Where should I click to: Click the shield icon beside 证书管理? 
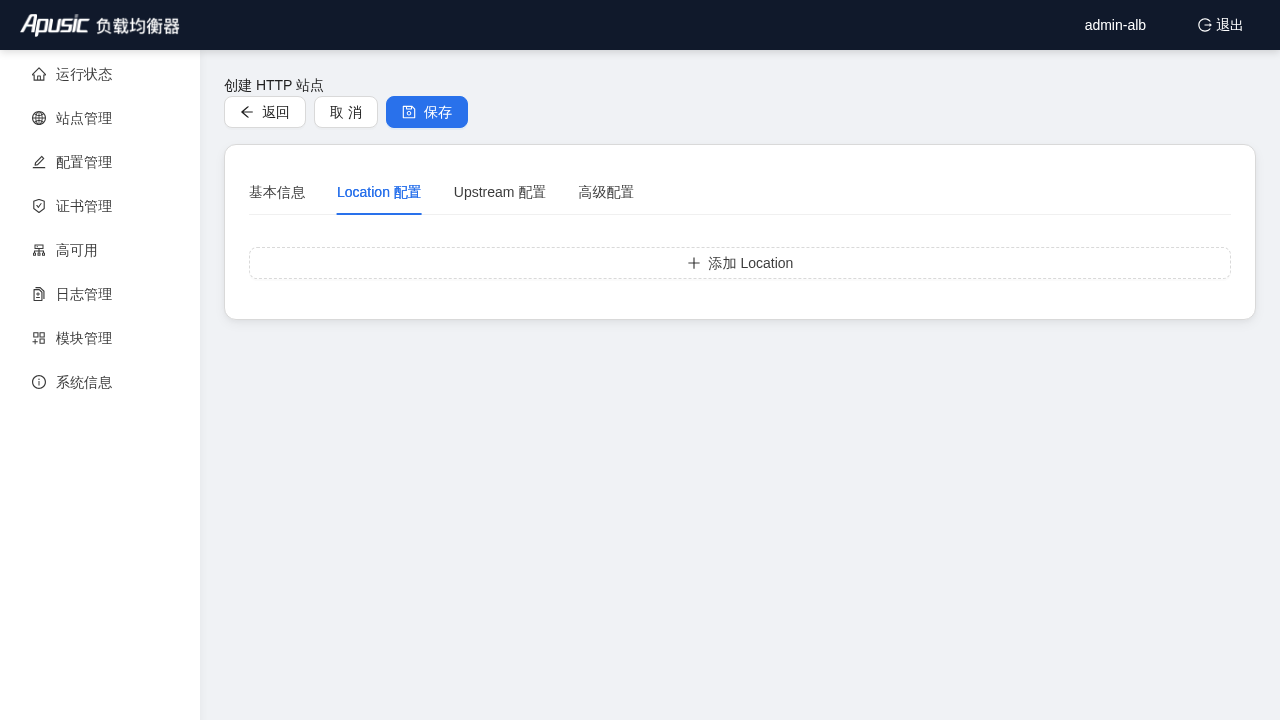[39, 206]
